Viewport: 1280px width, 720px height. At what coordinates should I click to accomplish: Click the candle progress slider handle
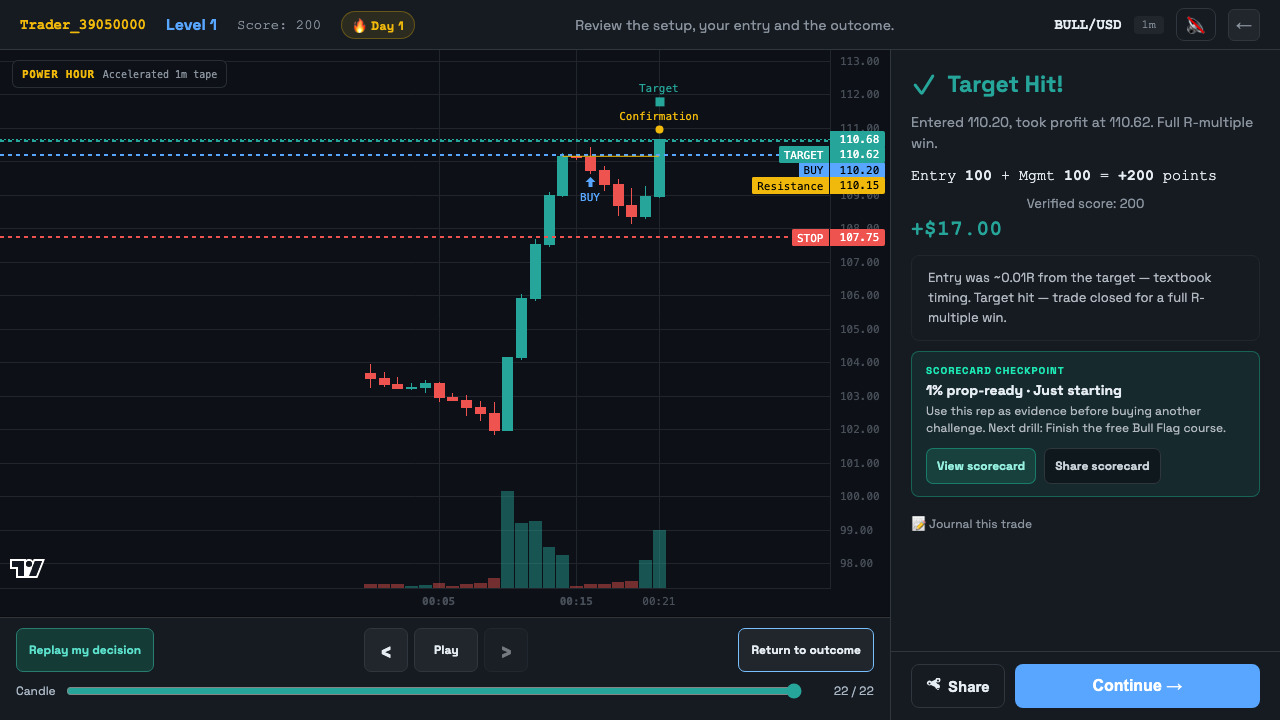click(x=794, y=691)
